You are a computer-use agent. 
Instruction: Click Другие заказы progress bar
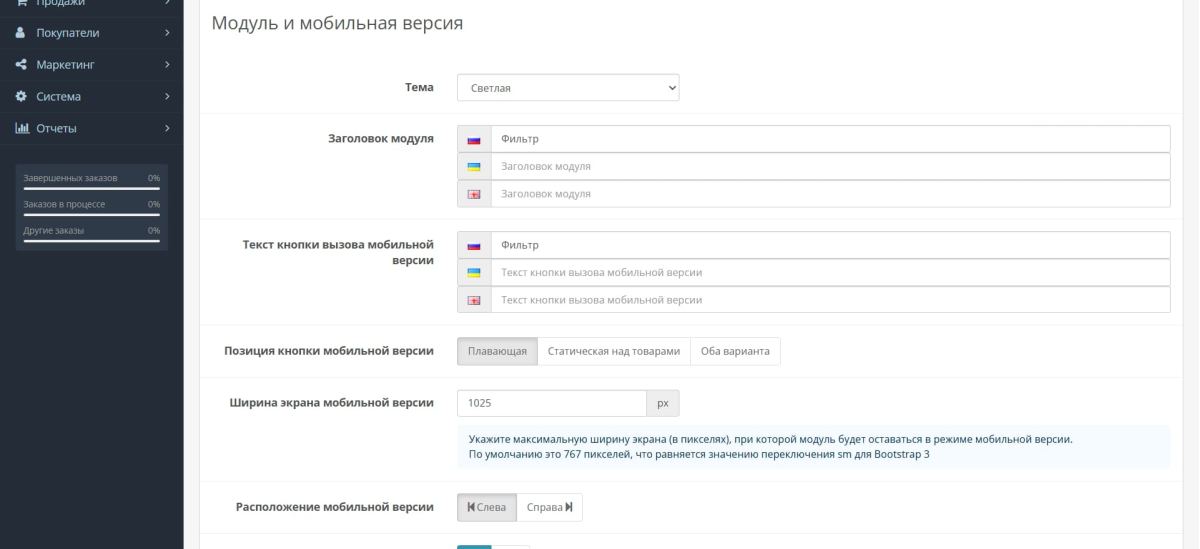click(x=92, y=240)
